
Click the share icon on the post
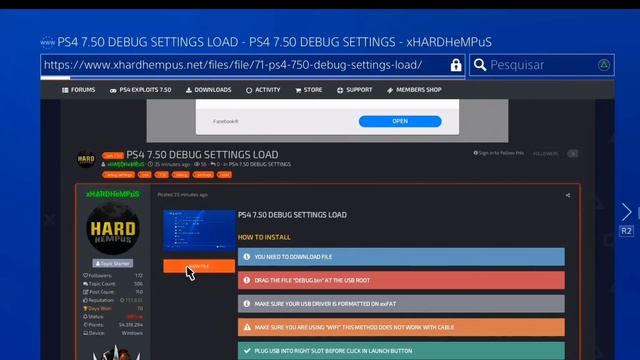[x=568, y=195]
